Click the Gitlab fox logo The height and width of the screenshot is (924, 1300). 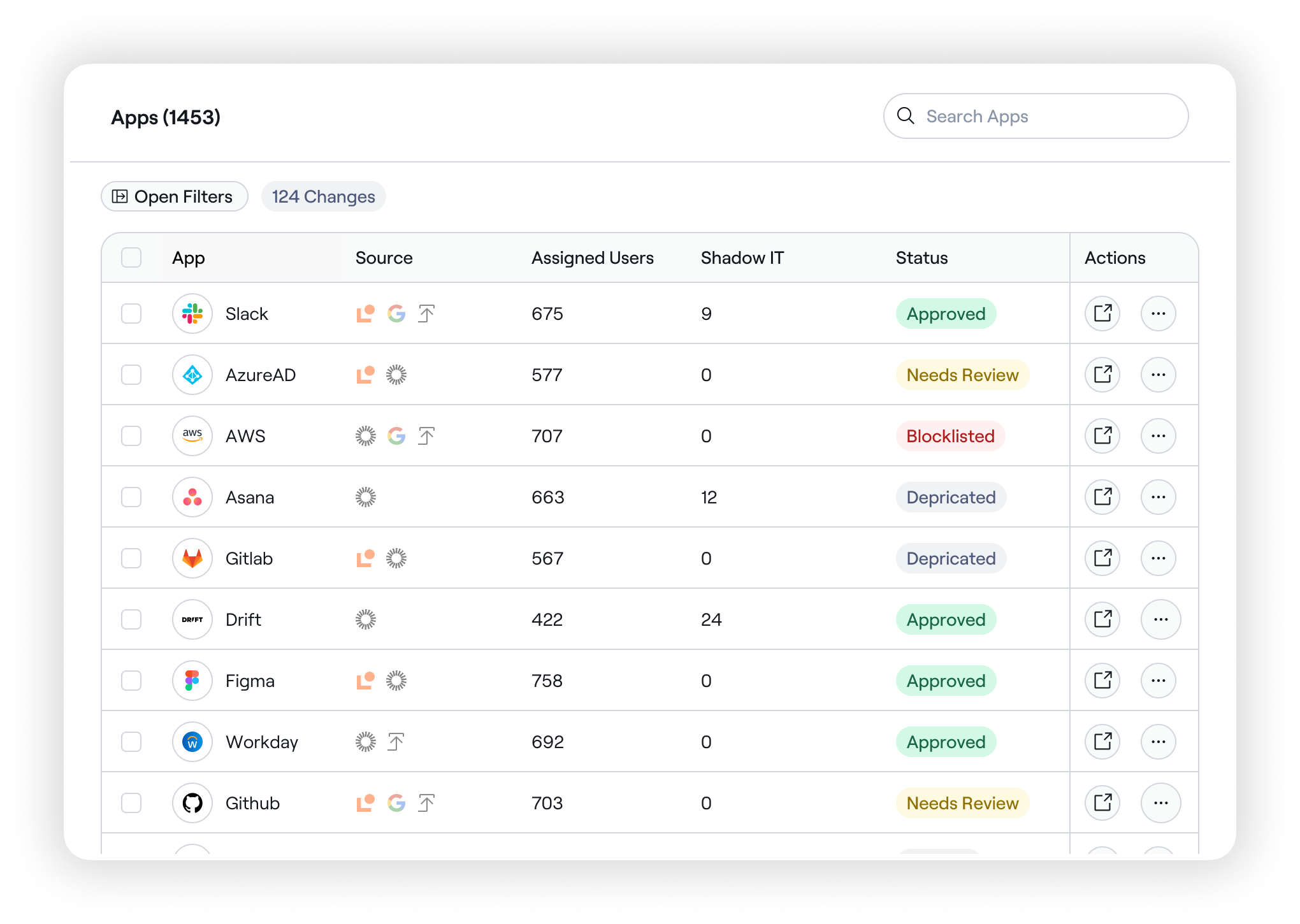tap(192, 558)
